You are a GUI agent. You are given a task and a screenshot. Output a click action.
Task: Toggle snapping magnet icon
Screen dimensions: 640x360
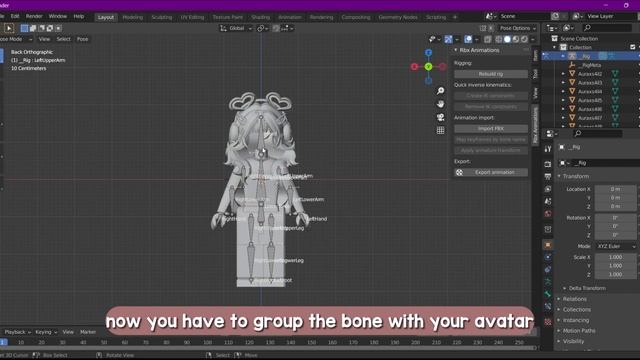276,28
